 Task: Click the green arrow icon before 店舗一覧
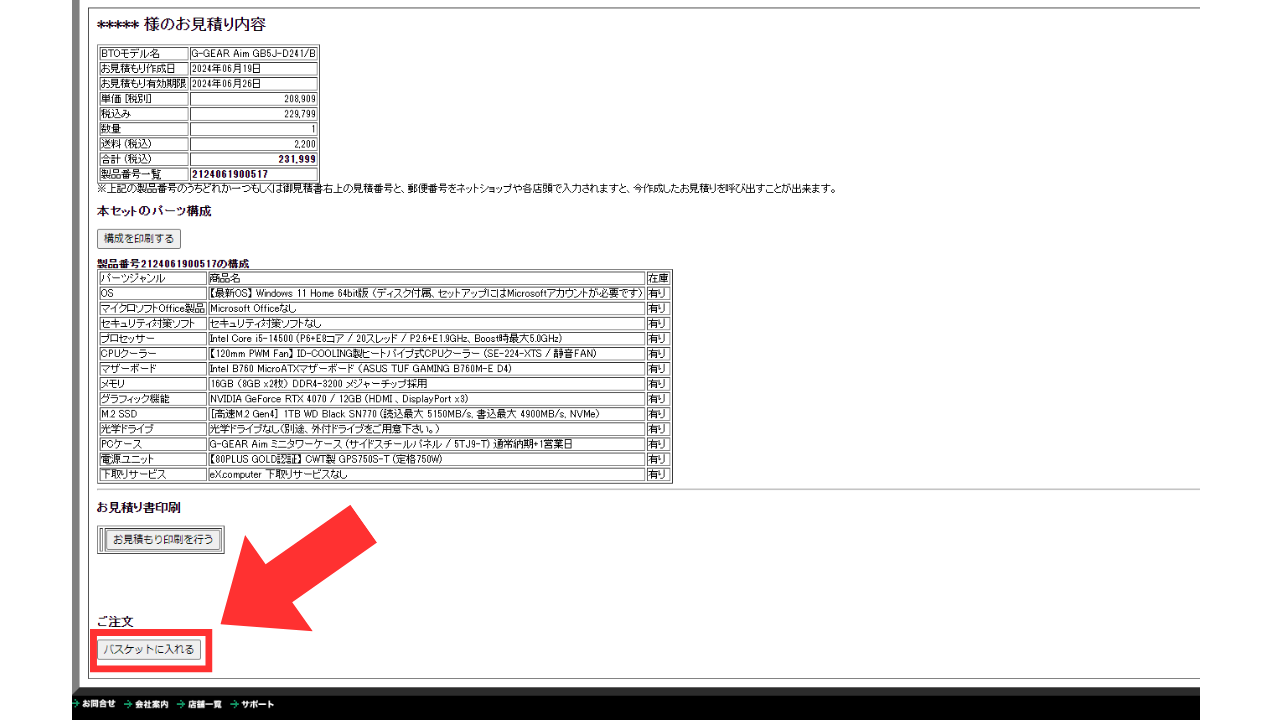click(181, 704)
